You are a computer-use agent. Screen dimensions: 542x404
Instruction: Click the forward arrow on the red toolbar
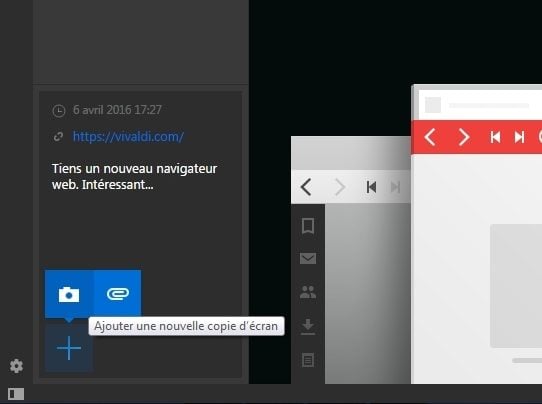click(x=464, y=137)
